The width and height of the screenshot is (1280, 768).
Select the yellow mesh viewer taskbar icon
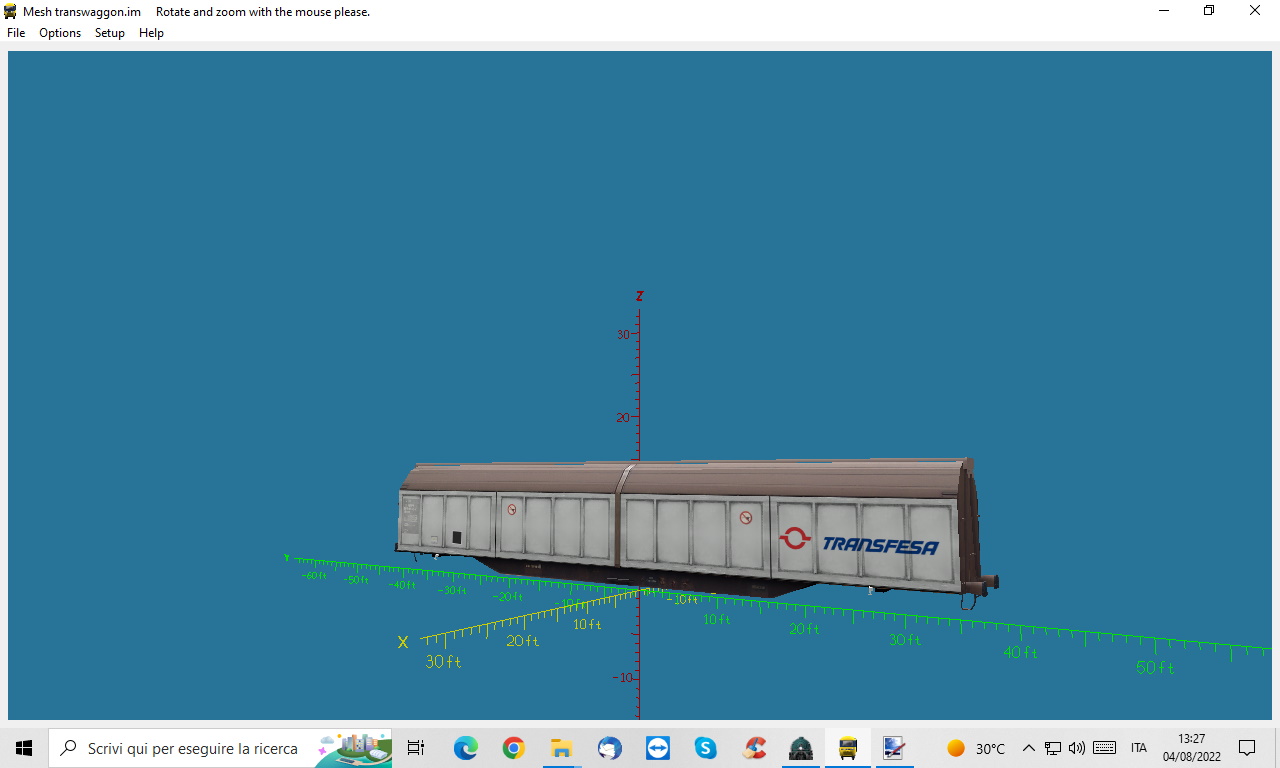point(848,748)
